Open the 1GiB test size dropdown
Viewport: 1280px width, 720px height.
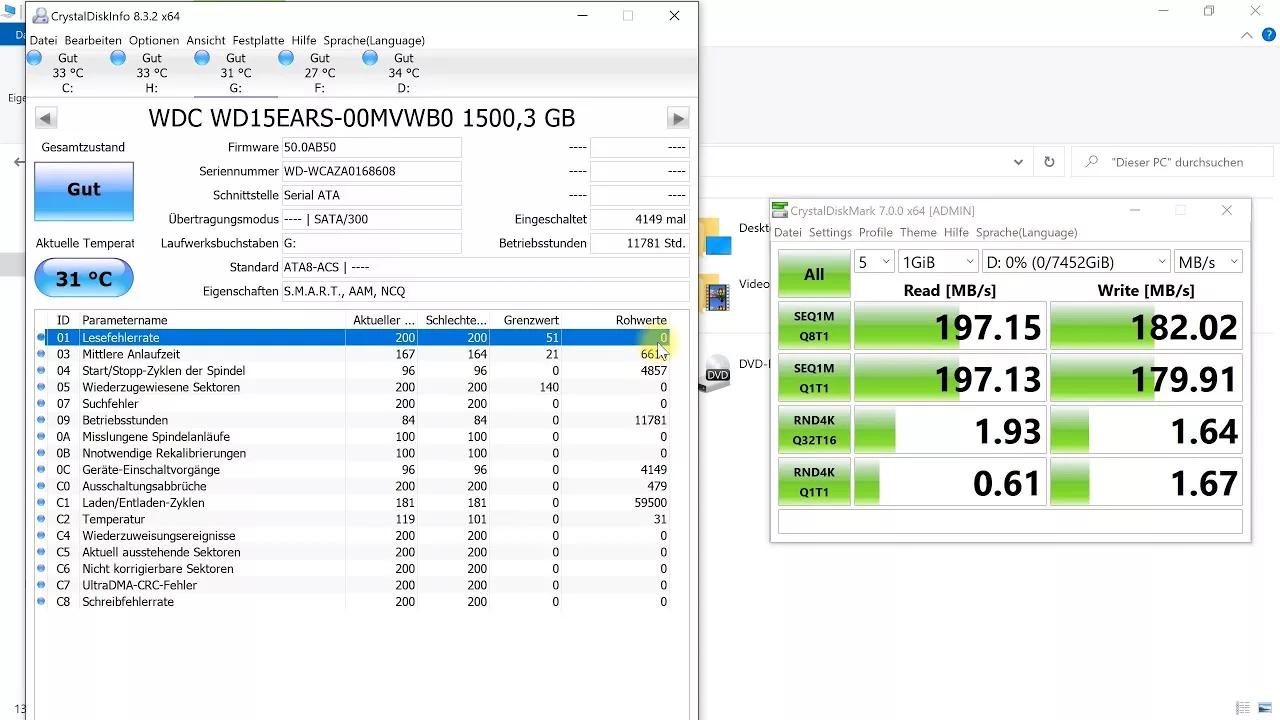click(937, 260)
